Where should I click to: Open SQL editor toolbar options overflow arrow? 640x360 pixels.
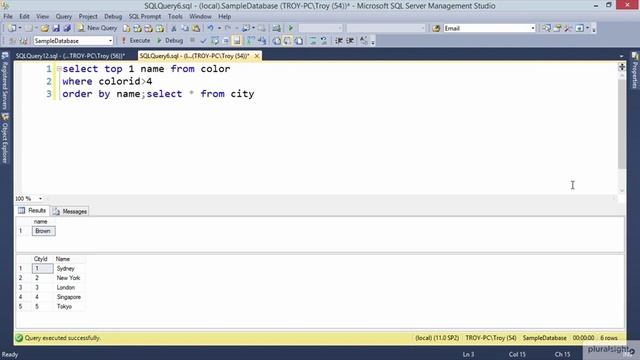point(373,42)
